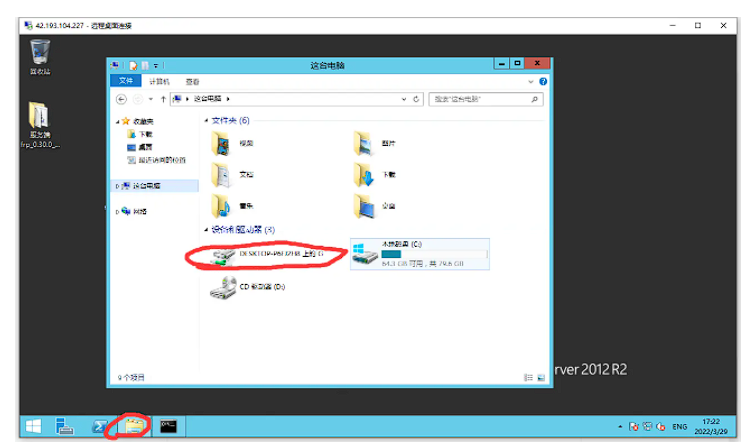Screen dimensions: 751x448
Task: Click the help question mark icon
Action: [543, 81]
